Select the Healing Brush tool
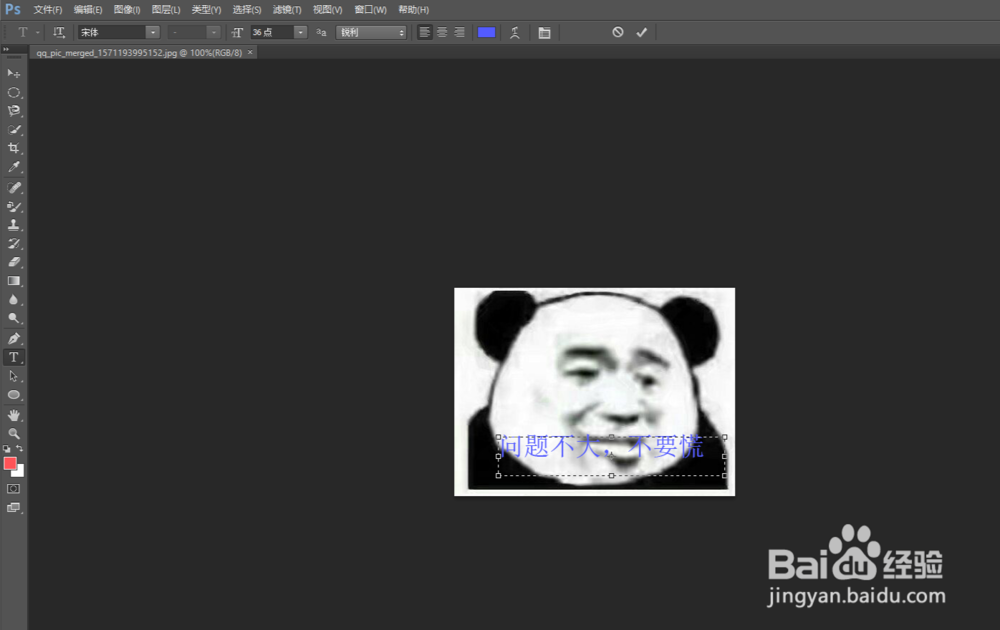 coord(13,187)
